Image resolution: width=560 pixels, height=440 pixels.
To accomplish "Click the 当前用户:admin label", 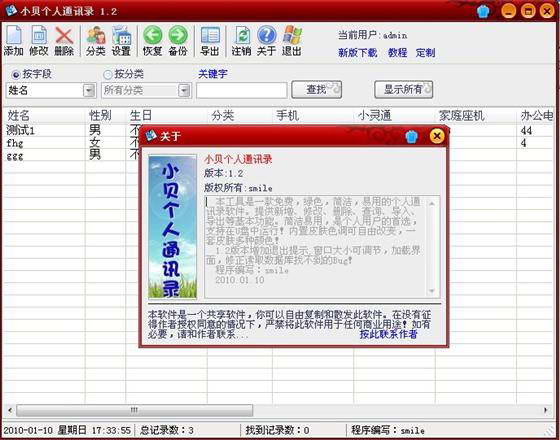I will (373, 35).
